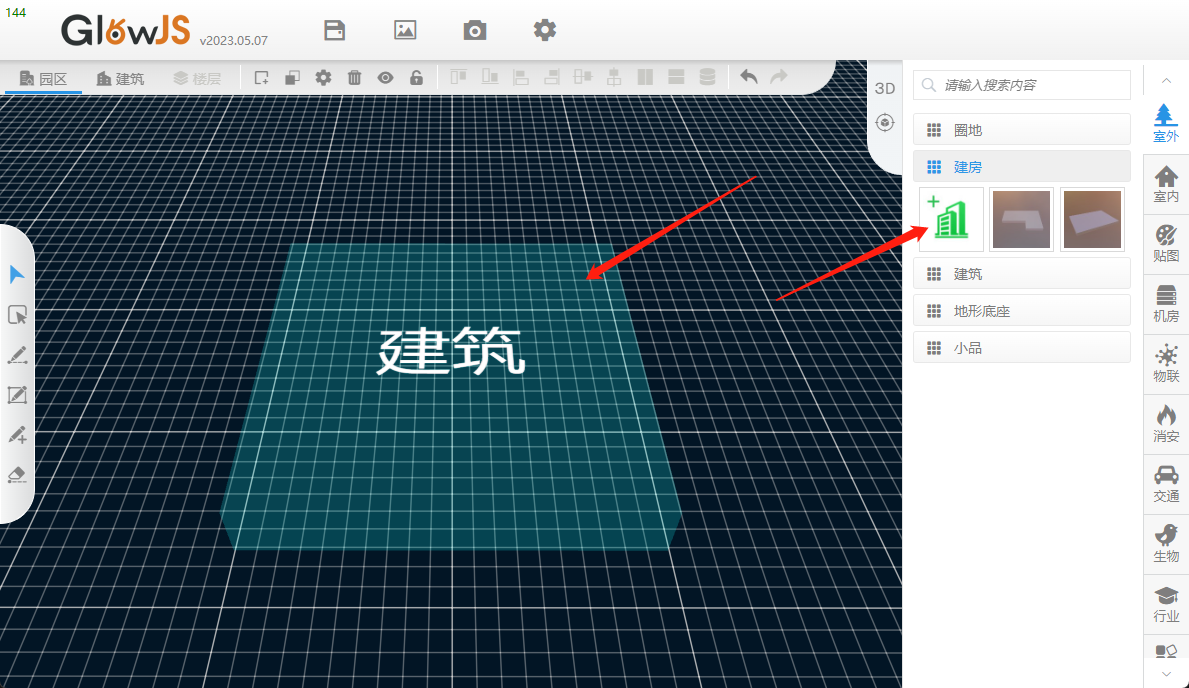Click the camera screenshot icon
The height and width of the screenshot is (688, 1189).
tap(475, 30)
